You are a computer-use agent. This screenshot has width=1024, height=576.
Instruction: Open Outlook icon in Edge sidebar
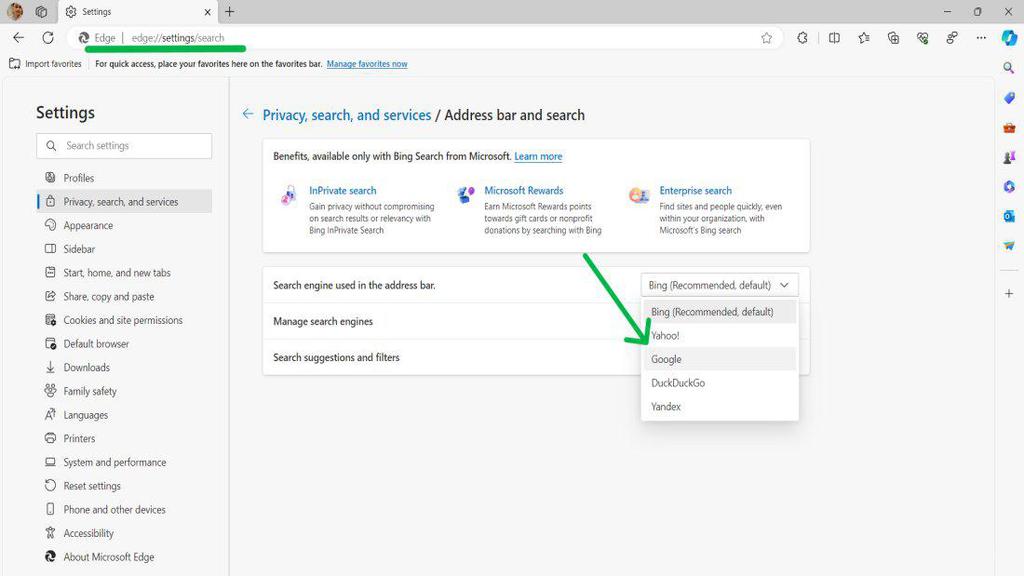[1009, 216]
